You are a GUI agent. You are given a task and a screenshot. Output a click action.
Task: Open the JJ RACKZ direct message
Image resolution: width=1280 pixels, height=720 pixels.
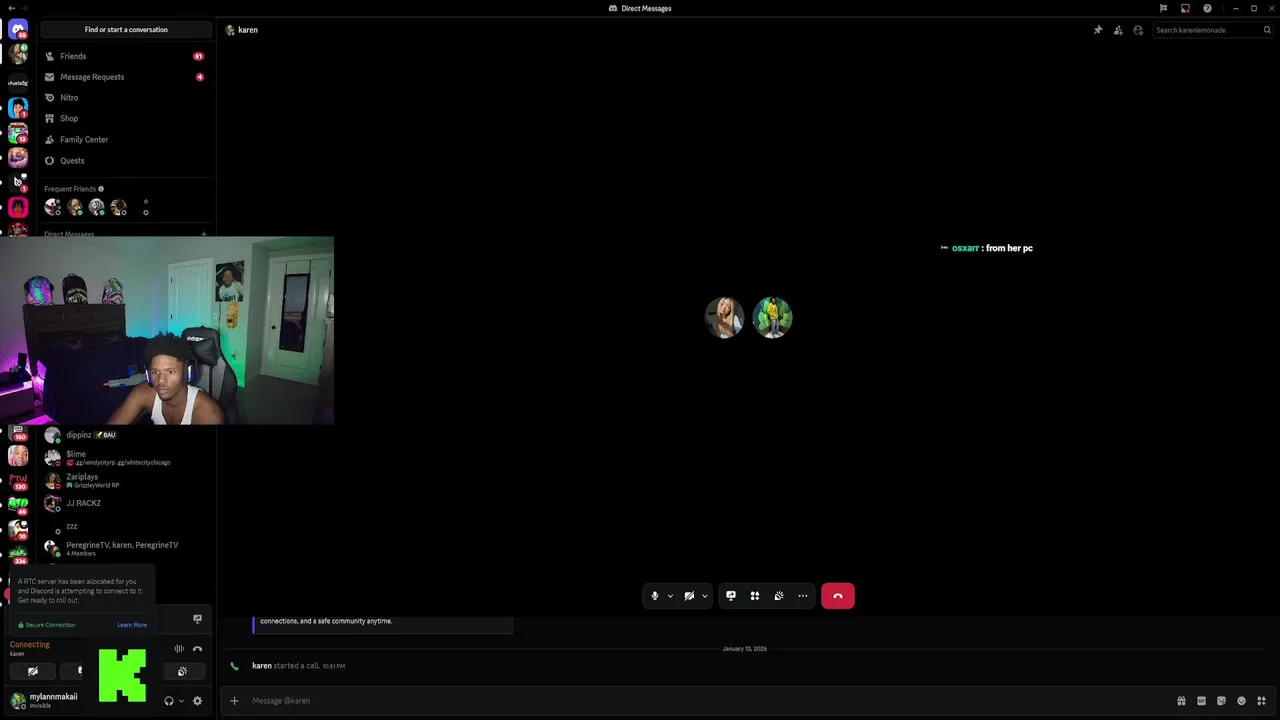point(126,503)
